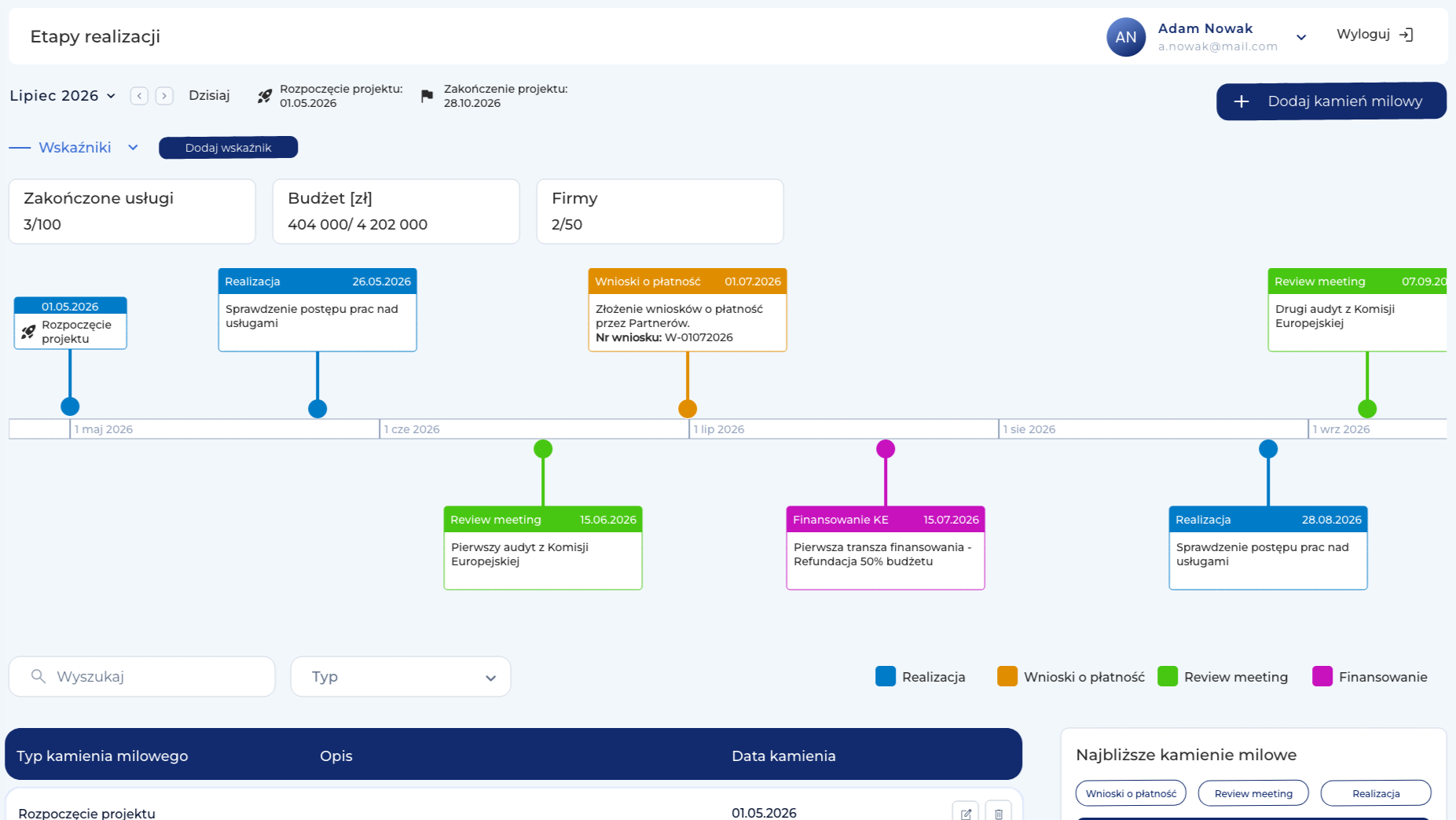
Task: Select Wnioski o płatność tab in upcoming milestones
Action: (x=1131, y=793)
